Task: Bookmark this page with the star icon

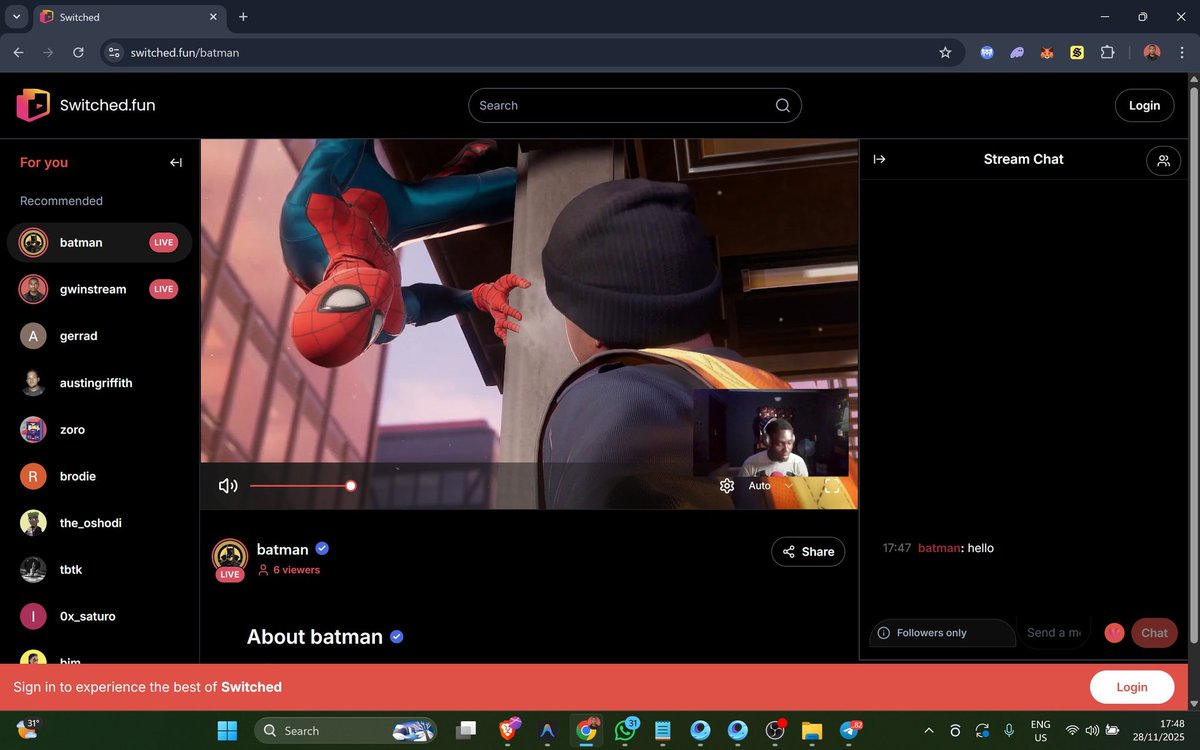Action: pyautogui.click(x=945, y=52)
